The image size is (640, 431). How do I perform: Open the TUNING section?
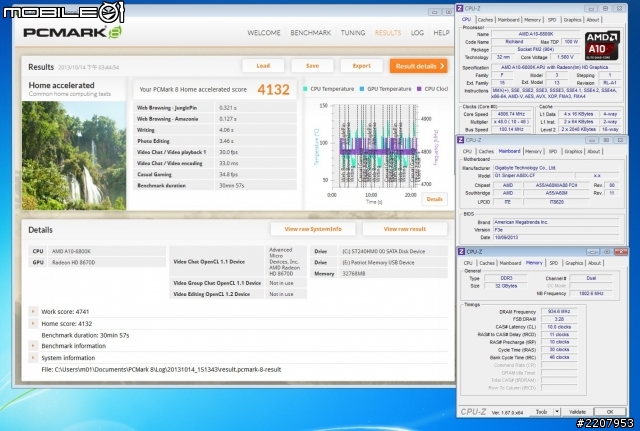point(353,33)
